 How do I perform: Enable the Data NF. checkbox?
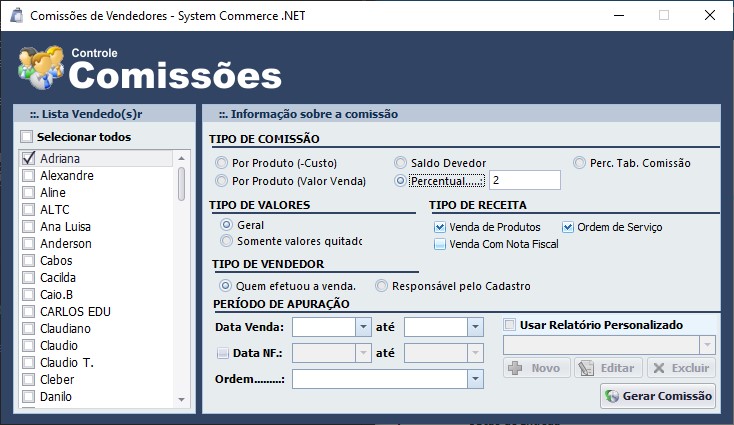(223, 353)
